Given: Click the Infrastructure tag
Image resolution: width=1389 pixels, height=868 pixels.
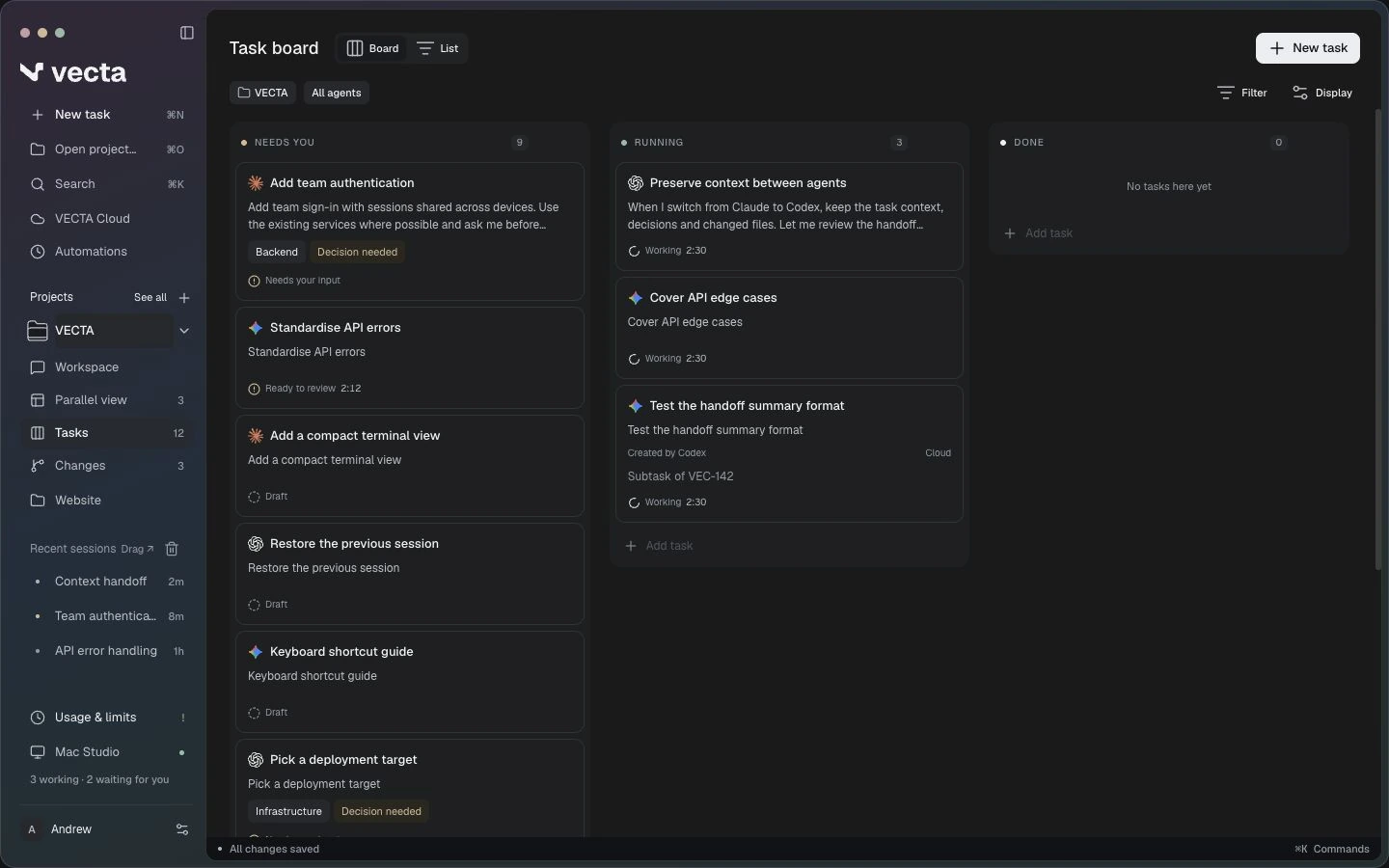Looking at the screenshot, I should pos(288,811).
